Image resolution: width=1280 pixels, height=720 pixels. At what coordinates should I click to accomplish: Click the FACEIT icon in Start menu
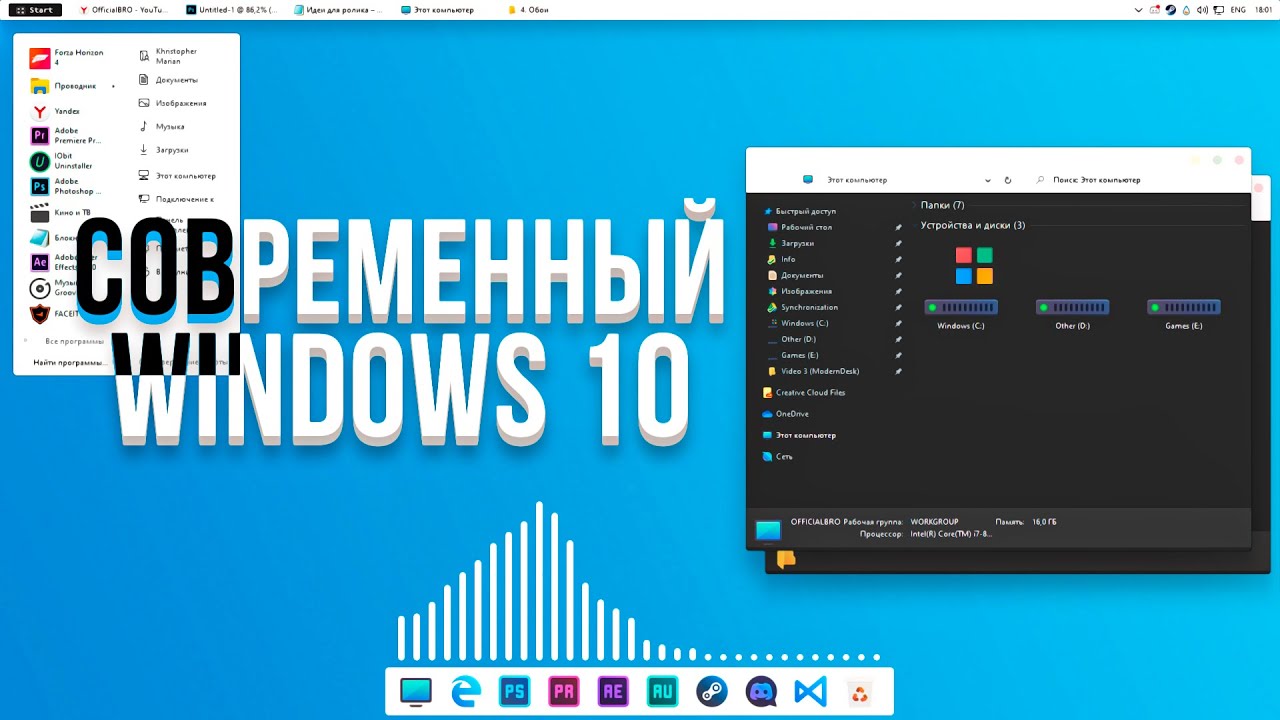point(39,314)
